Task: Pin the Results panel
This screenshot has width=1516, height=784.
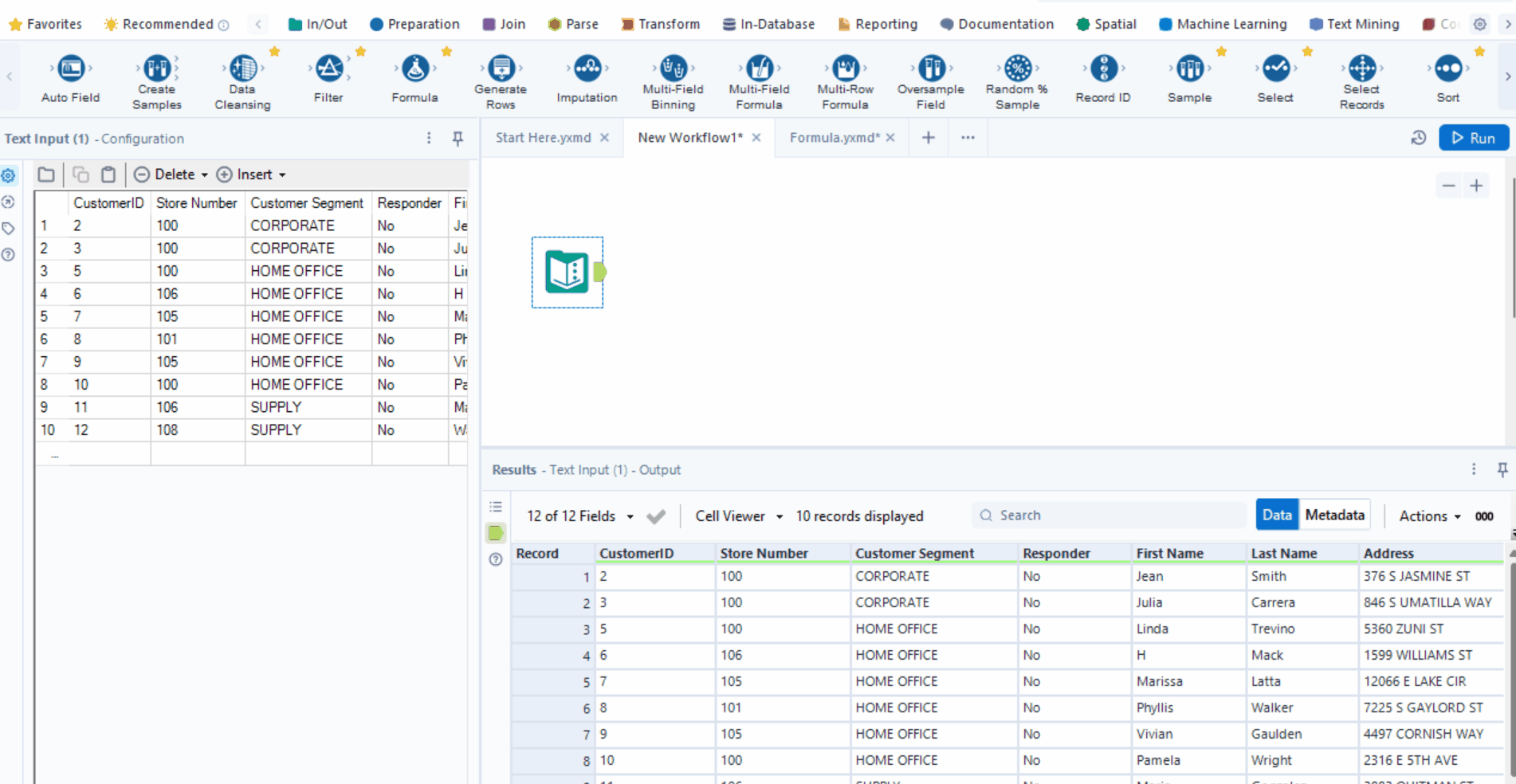Action: 1502,469
